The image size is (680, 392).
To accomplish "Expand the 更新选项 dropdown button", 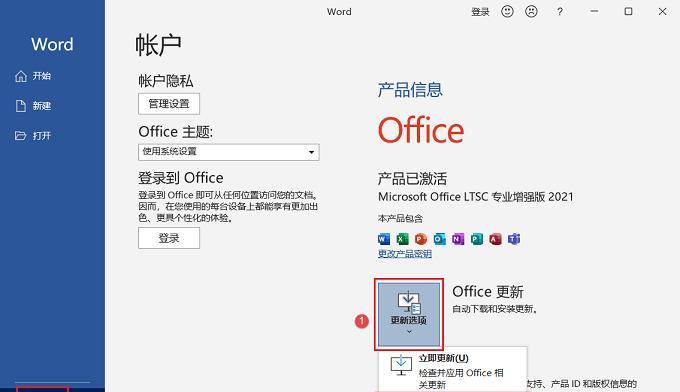I will coord(409,314).
